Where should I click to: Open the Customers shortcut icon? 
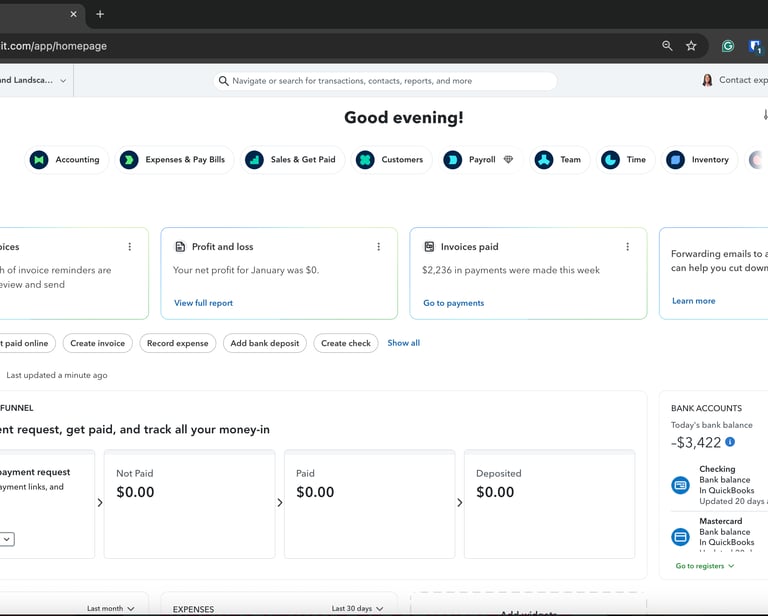point(365,160)
